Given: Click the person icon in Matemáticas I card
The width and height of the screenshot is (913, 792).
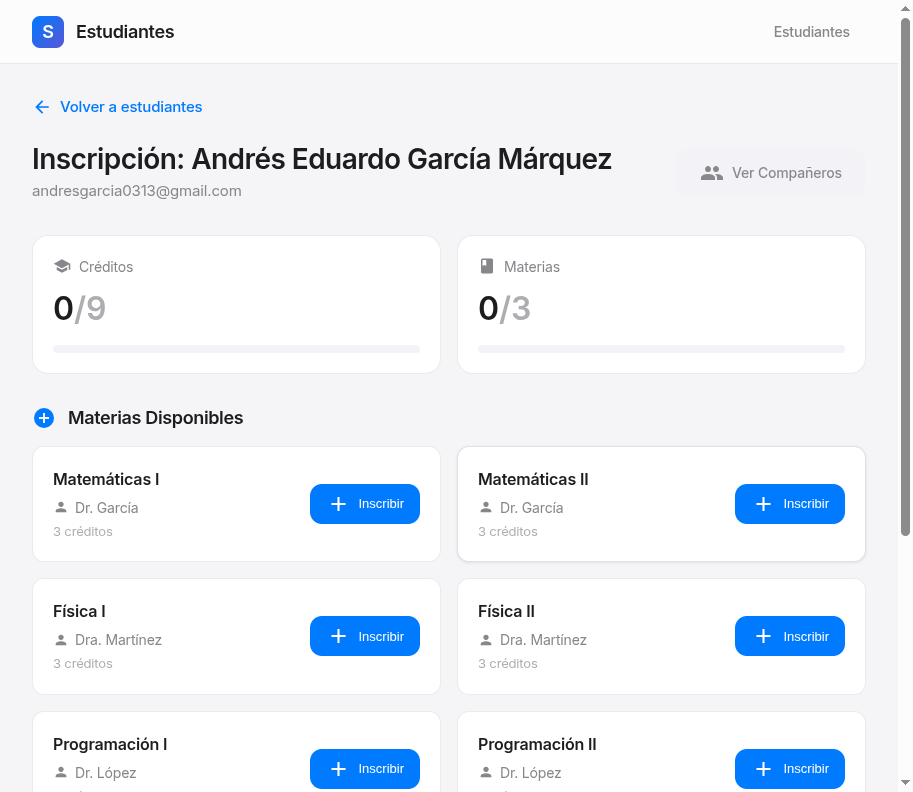Looking at the screenshot, I should pos(61,507).
